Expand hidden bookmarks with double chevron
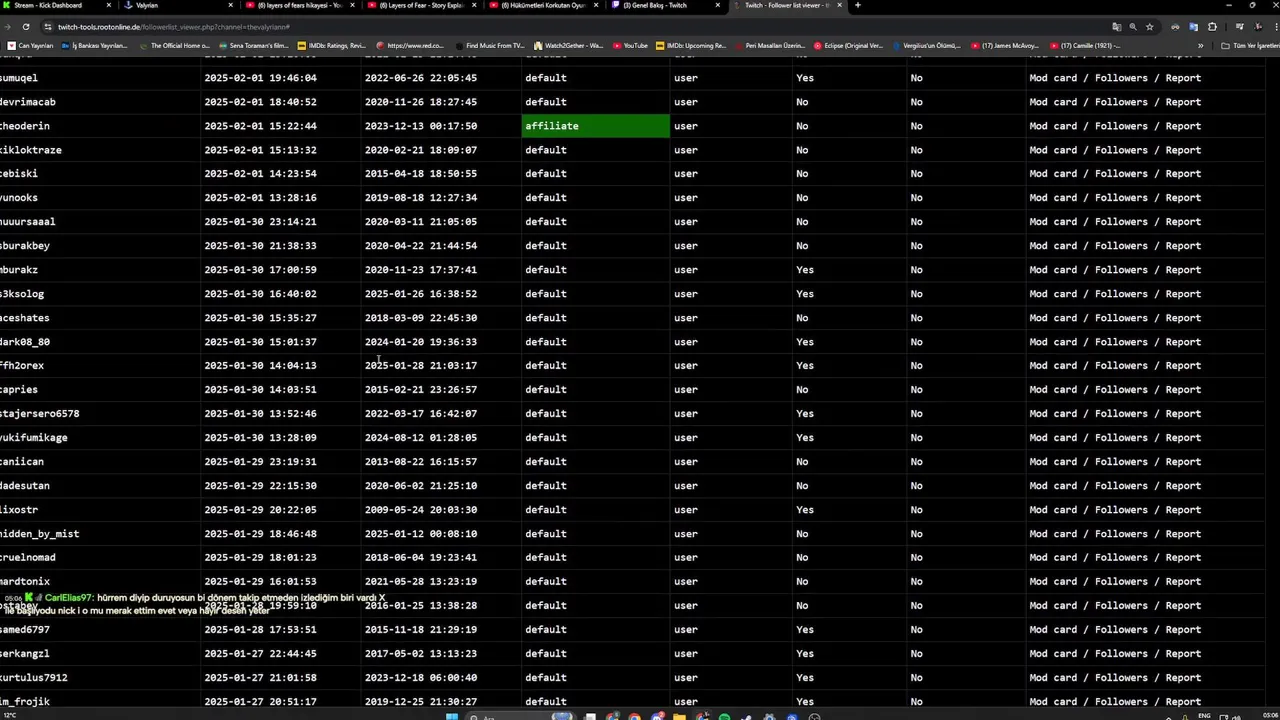 point(1200,46)
